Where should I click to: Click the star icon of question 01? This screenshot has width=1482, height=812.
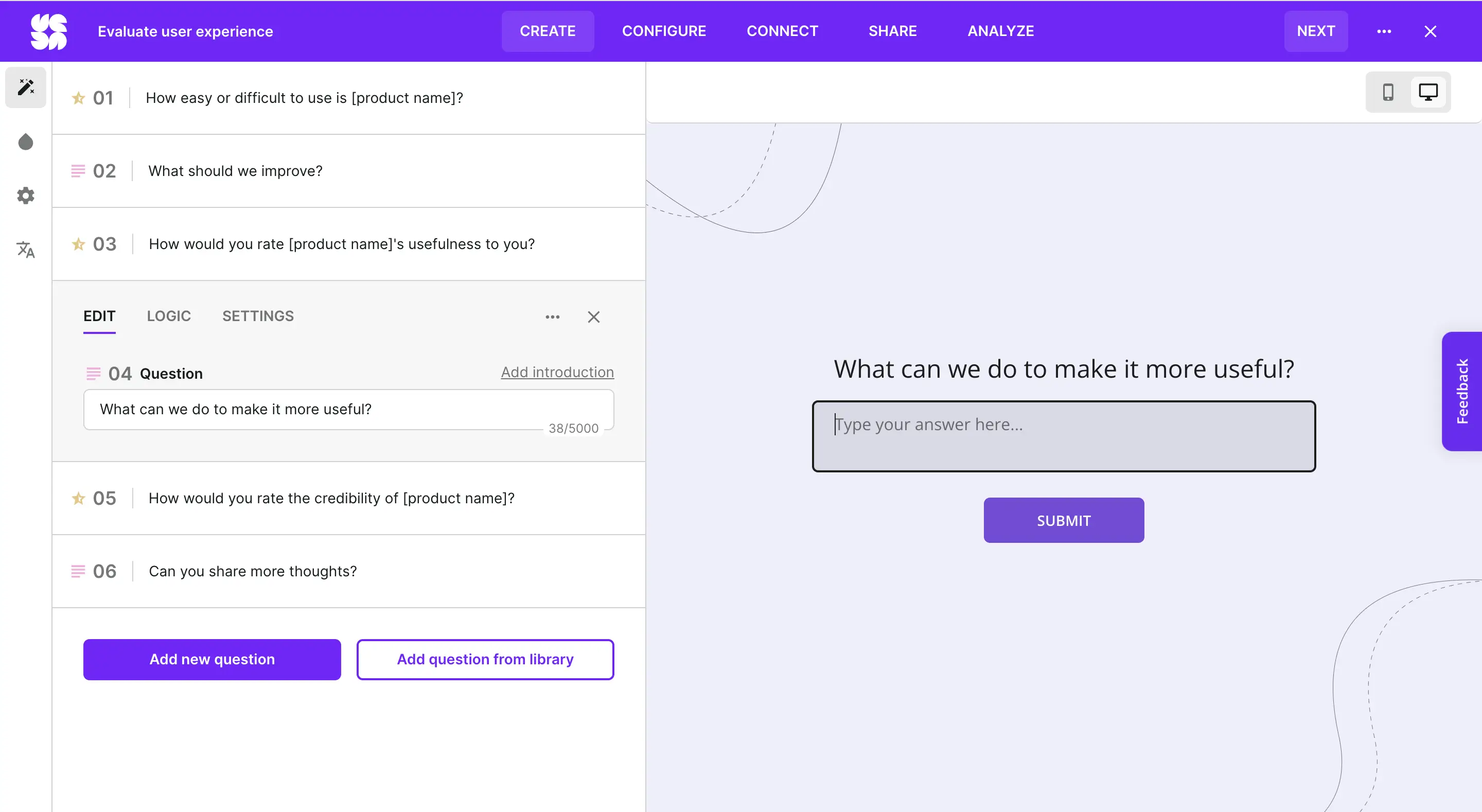[78, 98]
